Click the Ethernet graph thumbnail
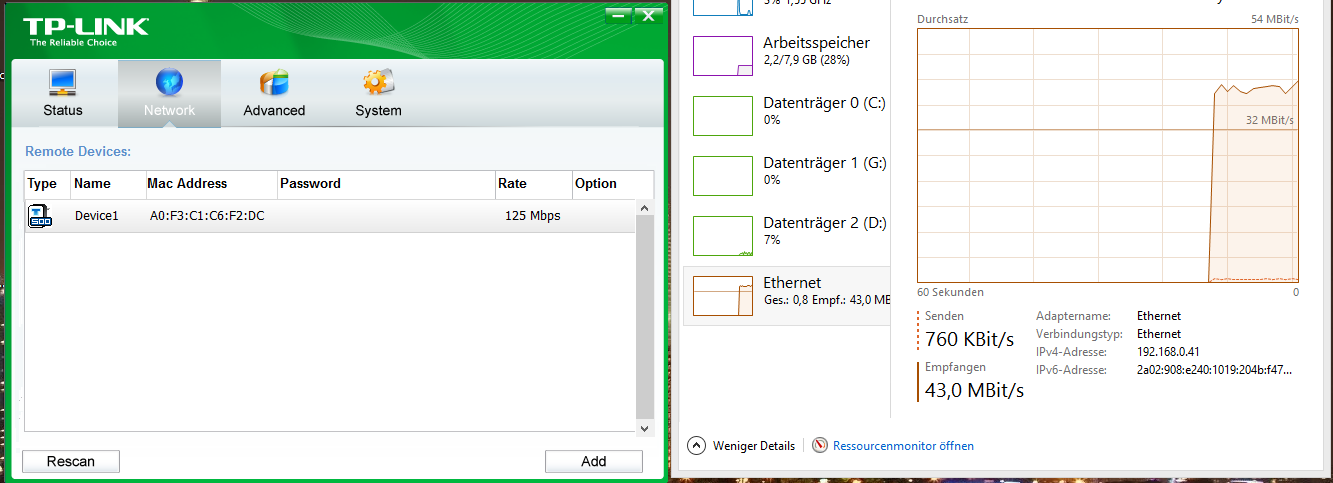The width and height of the screenshot is (1333, 483). [723, 296]
